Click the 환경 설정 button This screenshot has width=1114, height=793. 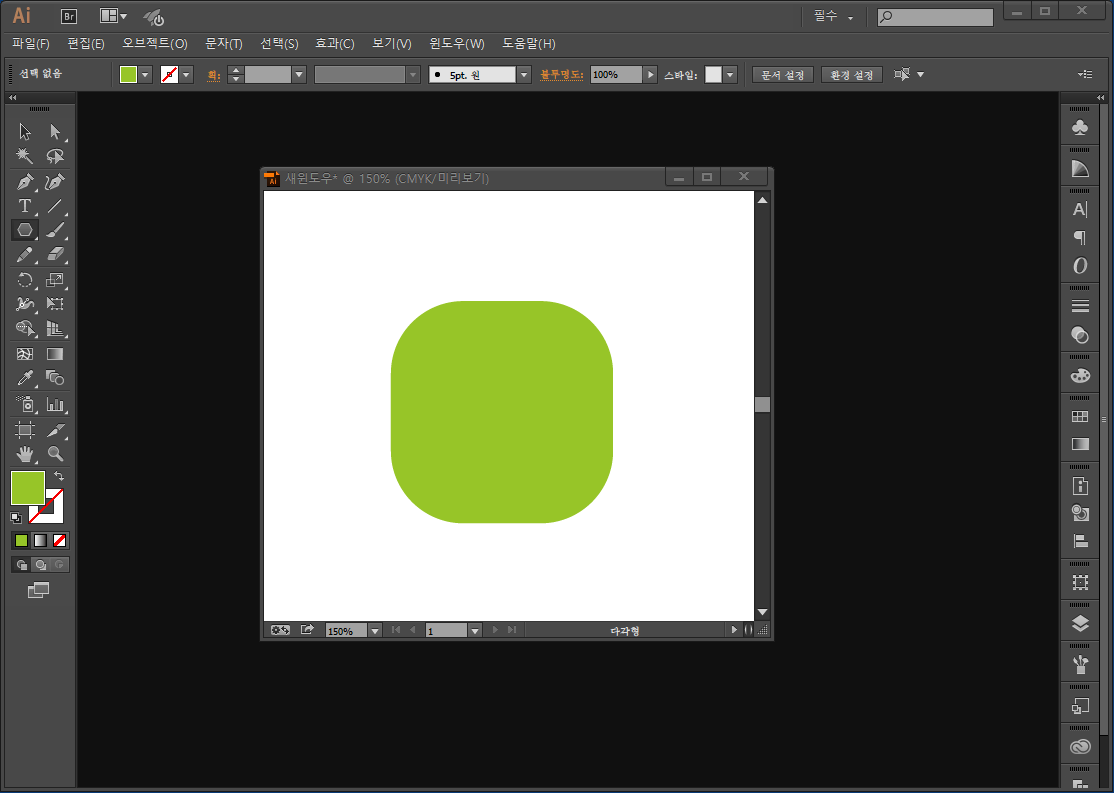point(852,75)
